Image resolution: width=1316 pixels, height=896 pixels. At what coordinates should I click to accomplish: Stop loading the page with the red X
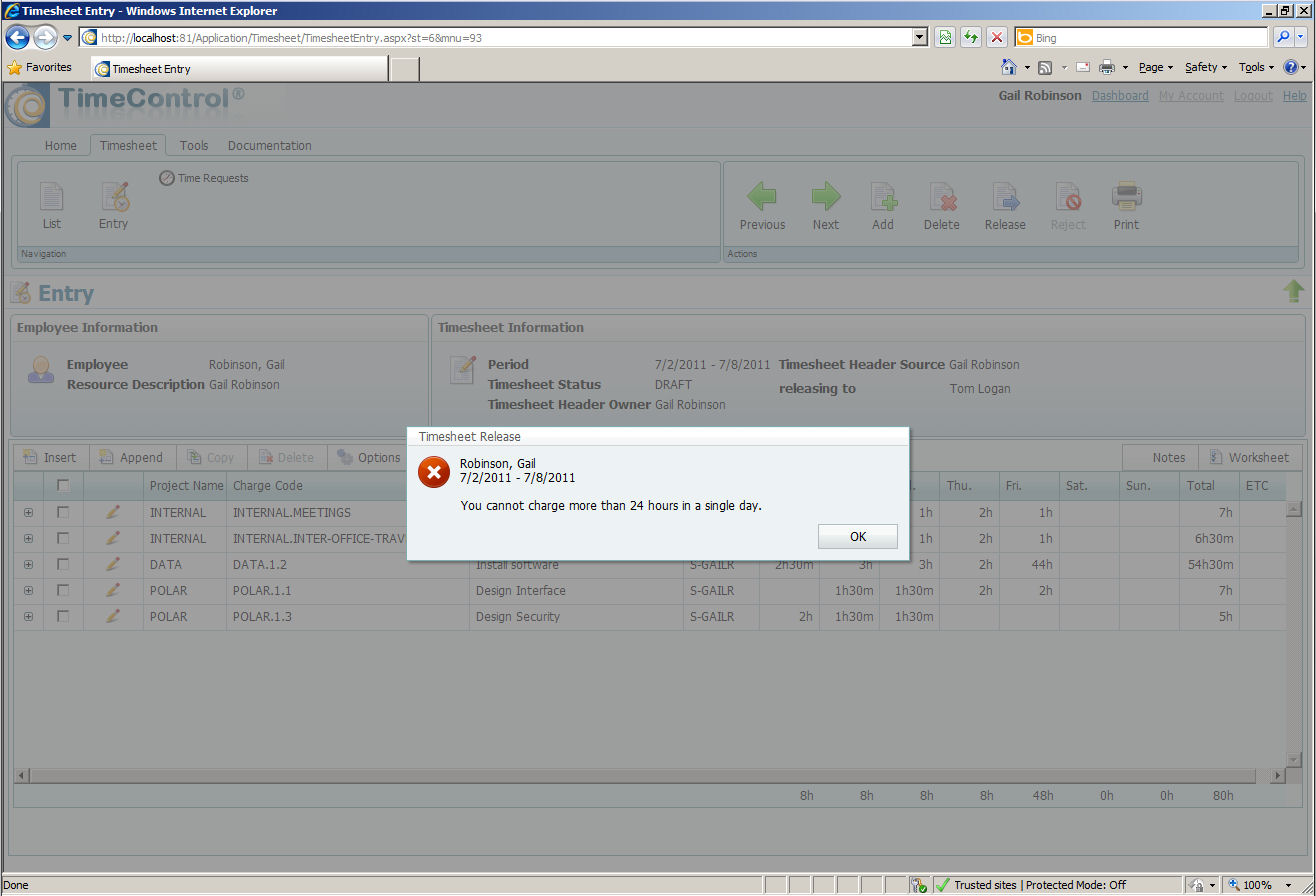[997, 38]
